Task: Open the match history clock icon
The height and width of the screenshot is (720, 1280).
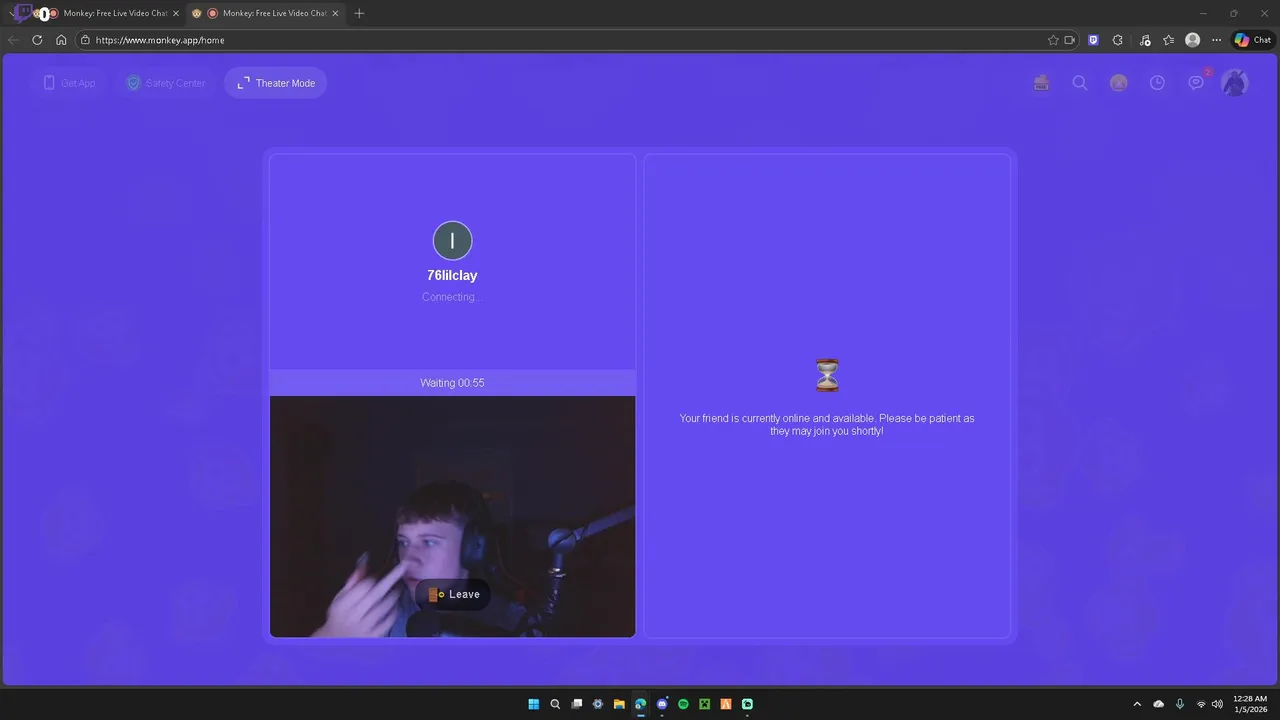Action: click(x=1157, y=83)
